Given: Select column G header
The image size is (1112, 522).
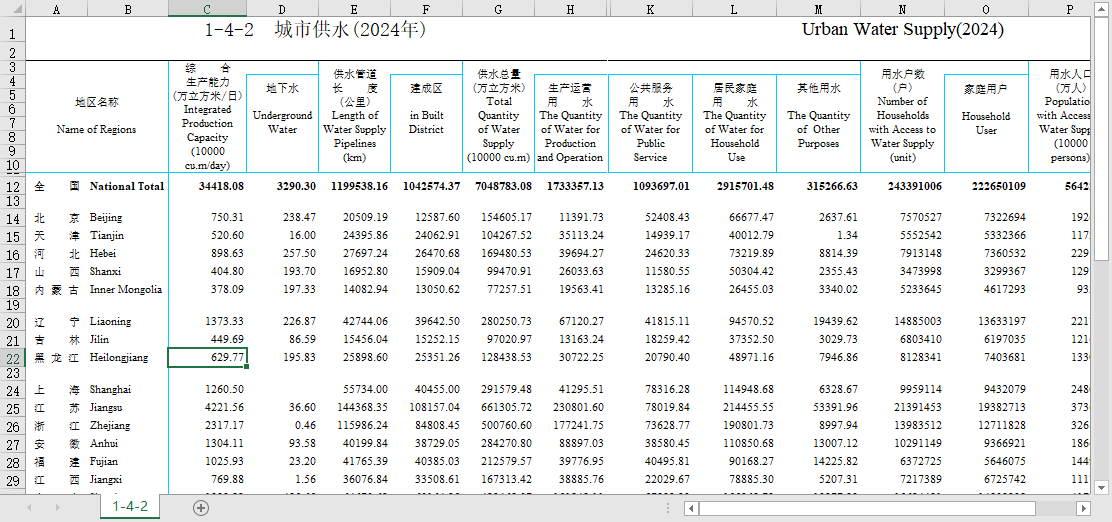Looking at the screenshot, I should 499,9.
